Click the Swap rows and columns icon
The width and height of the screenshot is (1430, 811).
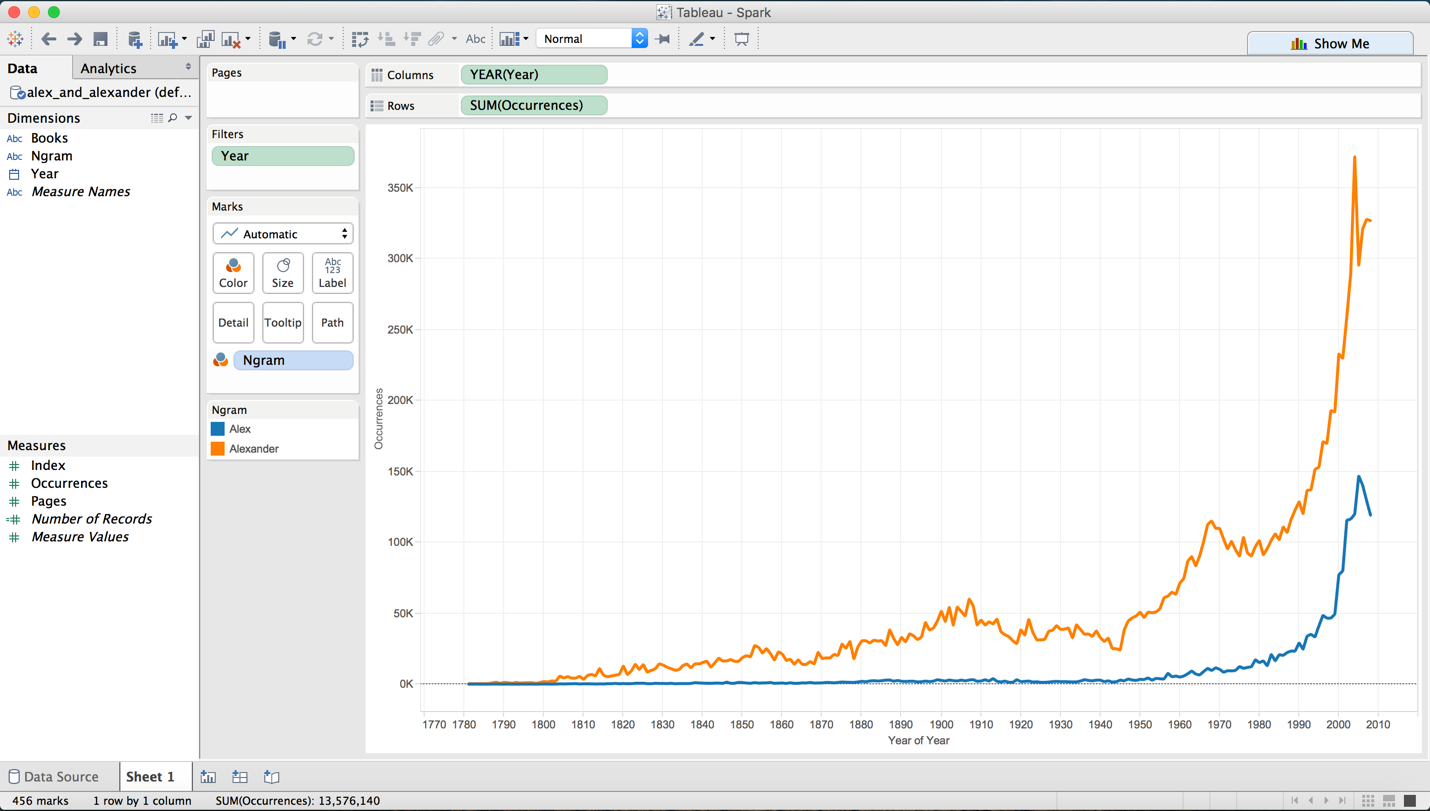tap(360, 39)
